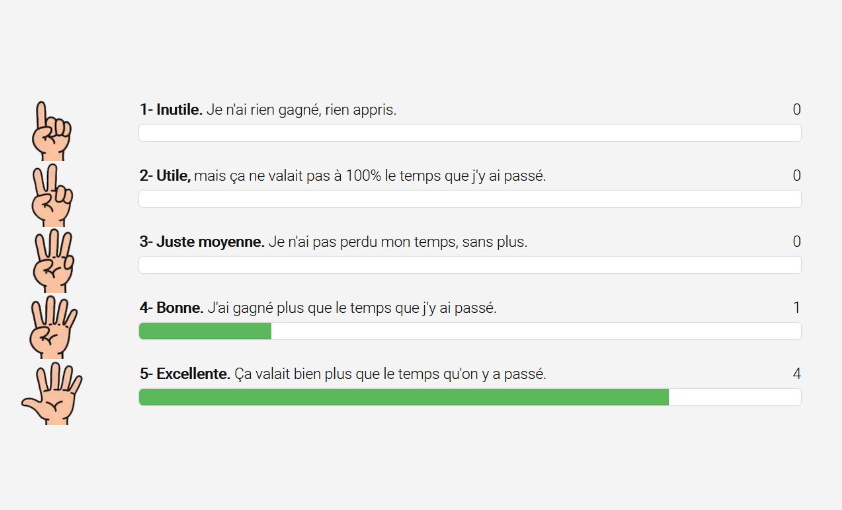Select the '3- Juste moyenne.' rating label

(202, 241)
